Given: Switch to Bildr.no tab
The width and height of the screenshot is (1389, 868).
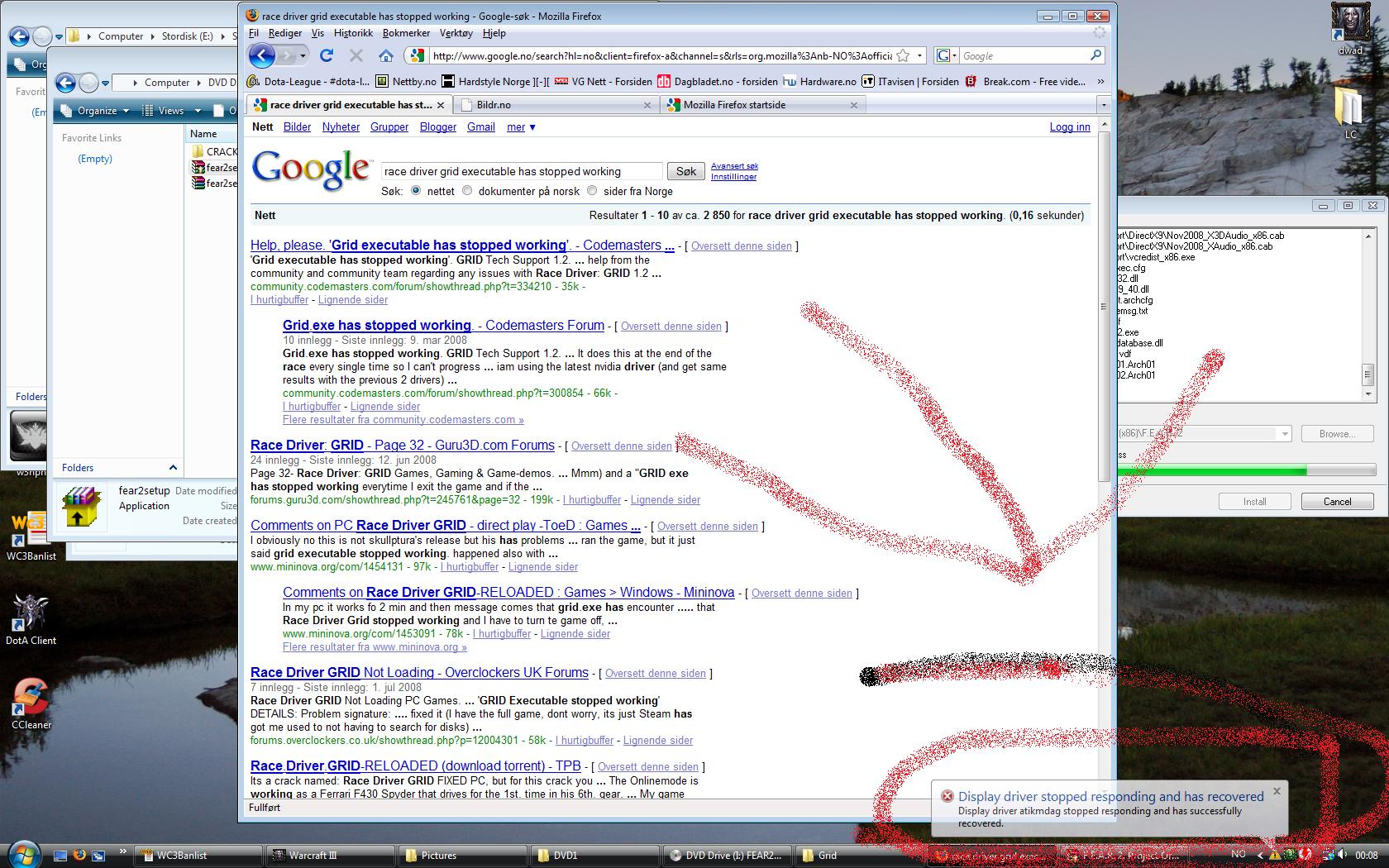Looking at the screenshot, I should tap(556, 105).
